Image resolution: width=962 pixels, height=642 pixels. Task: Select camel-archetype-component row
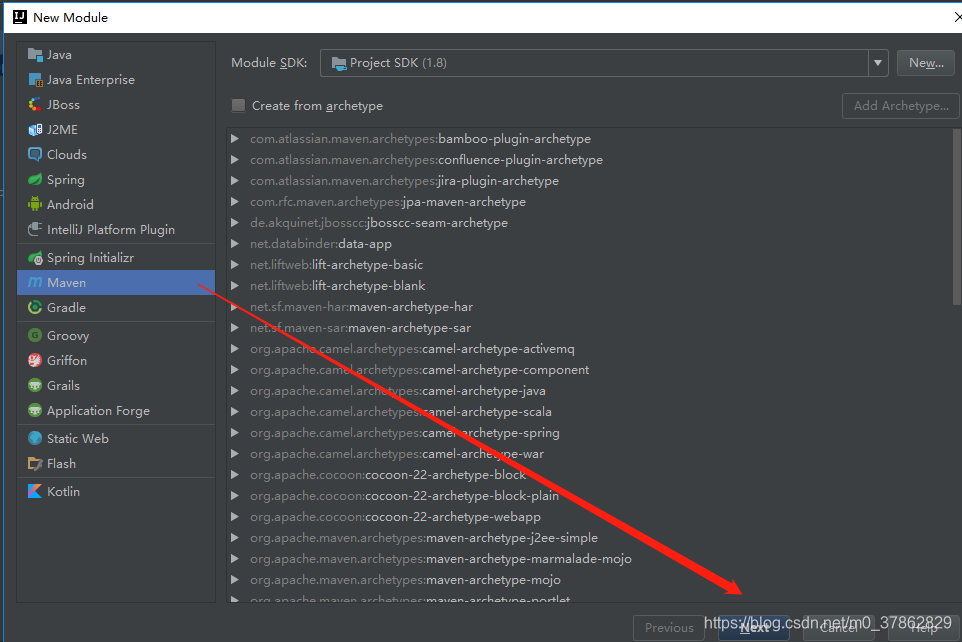589,369
